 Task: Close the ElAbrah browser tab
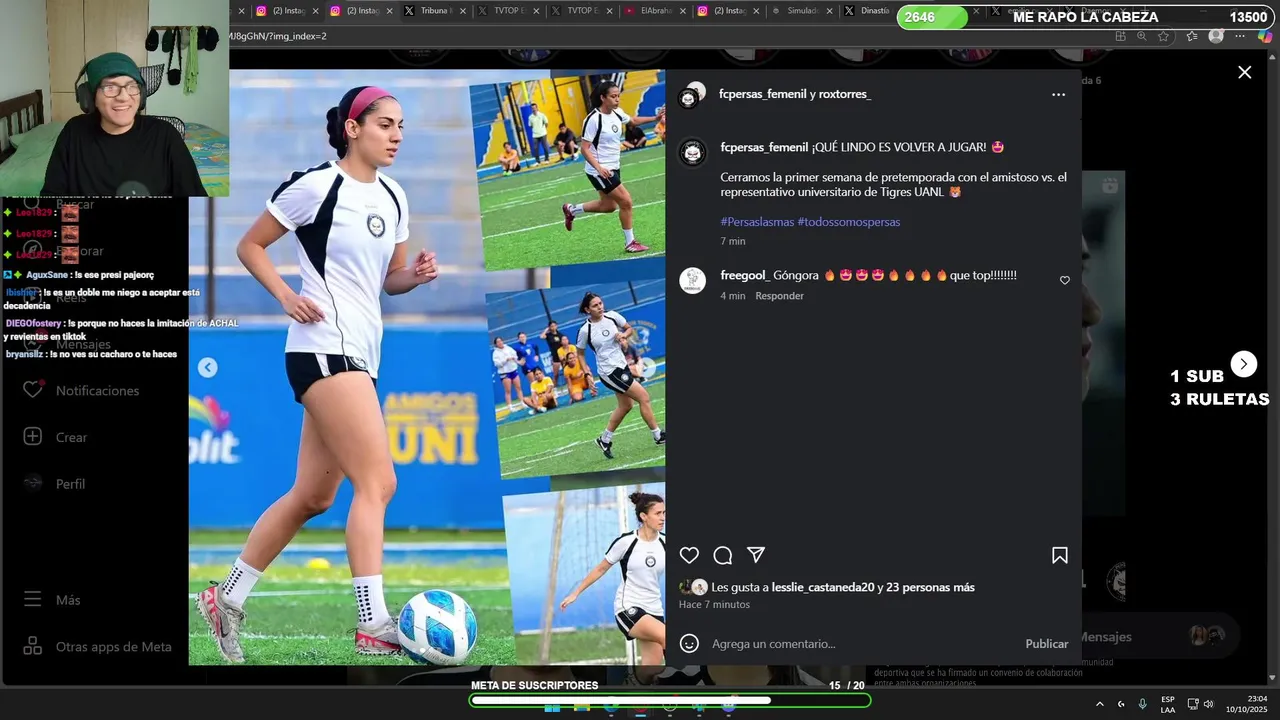682,11
